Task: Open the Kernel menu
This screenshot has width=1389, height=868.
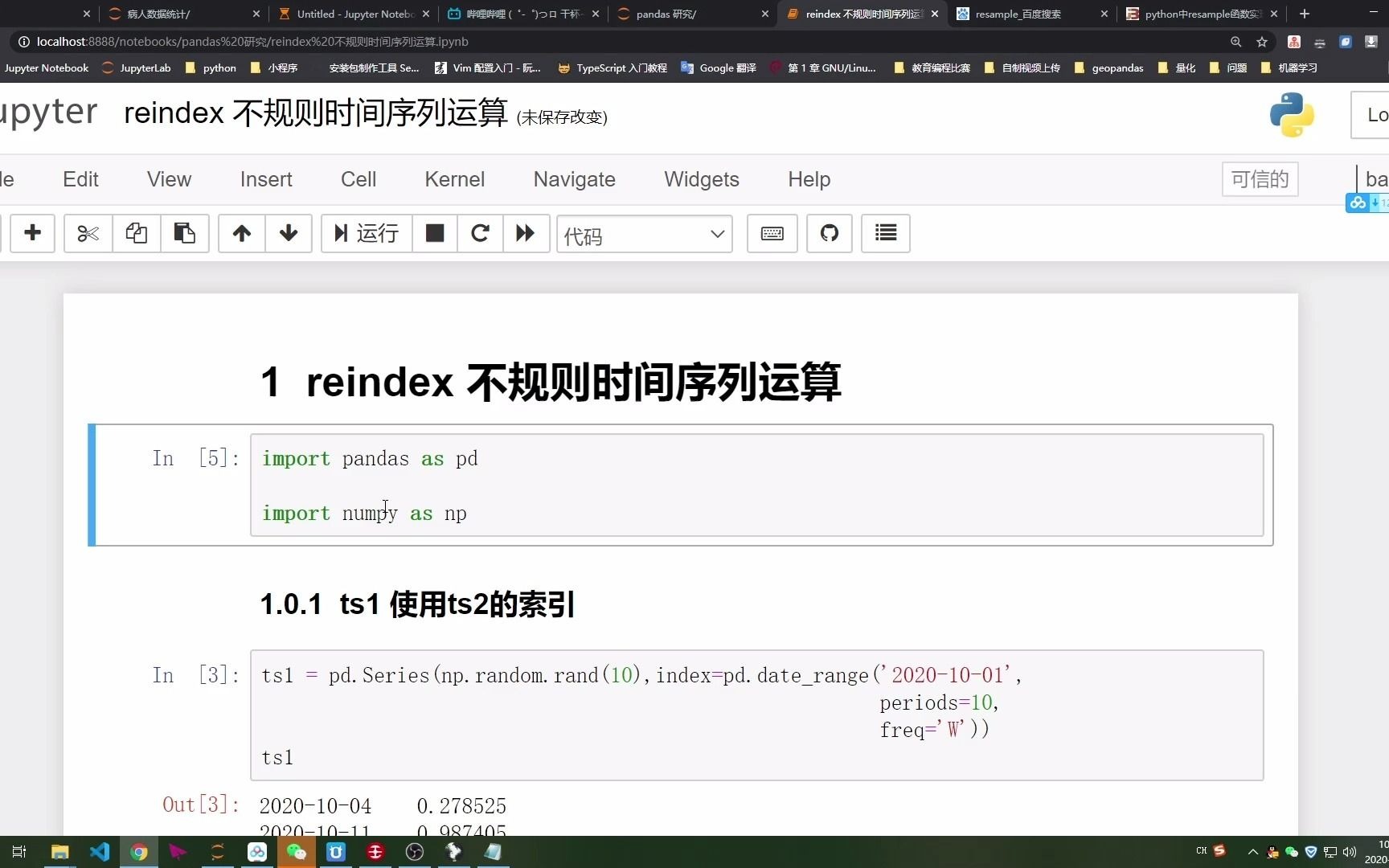Action: pyautogui.click(x=455, y=179)
